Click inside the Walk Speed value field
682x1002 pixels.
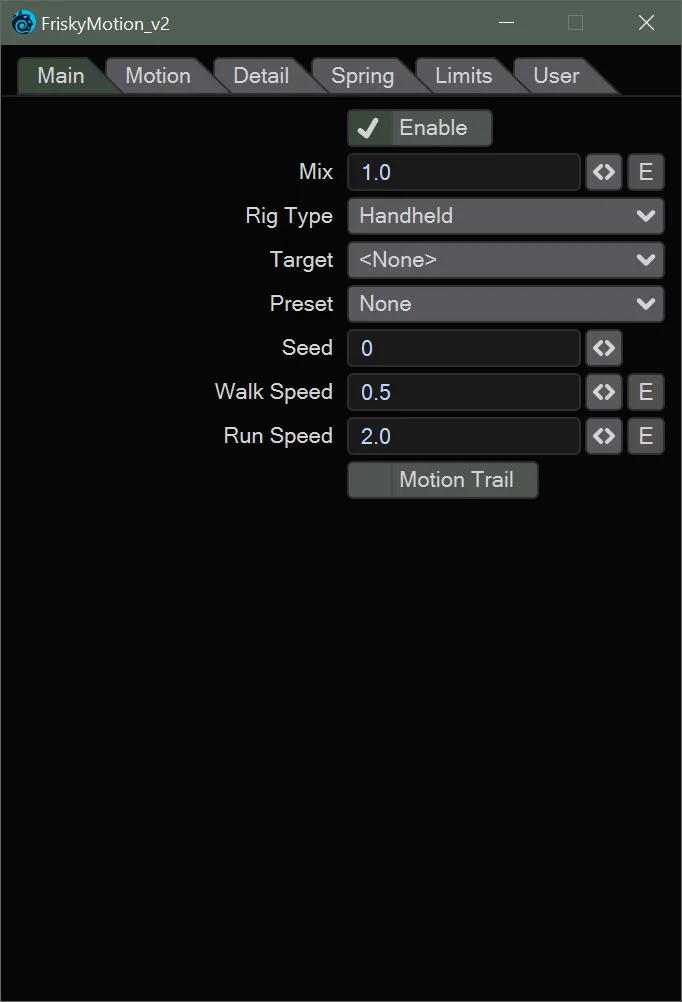click(463, 392)
